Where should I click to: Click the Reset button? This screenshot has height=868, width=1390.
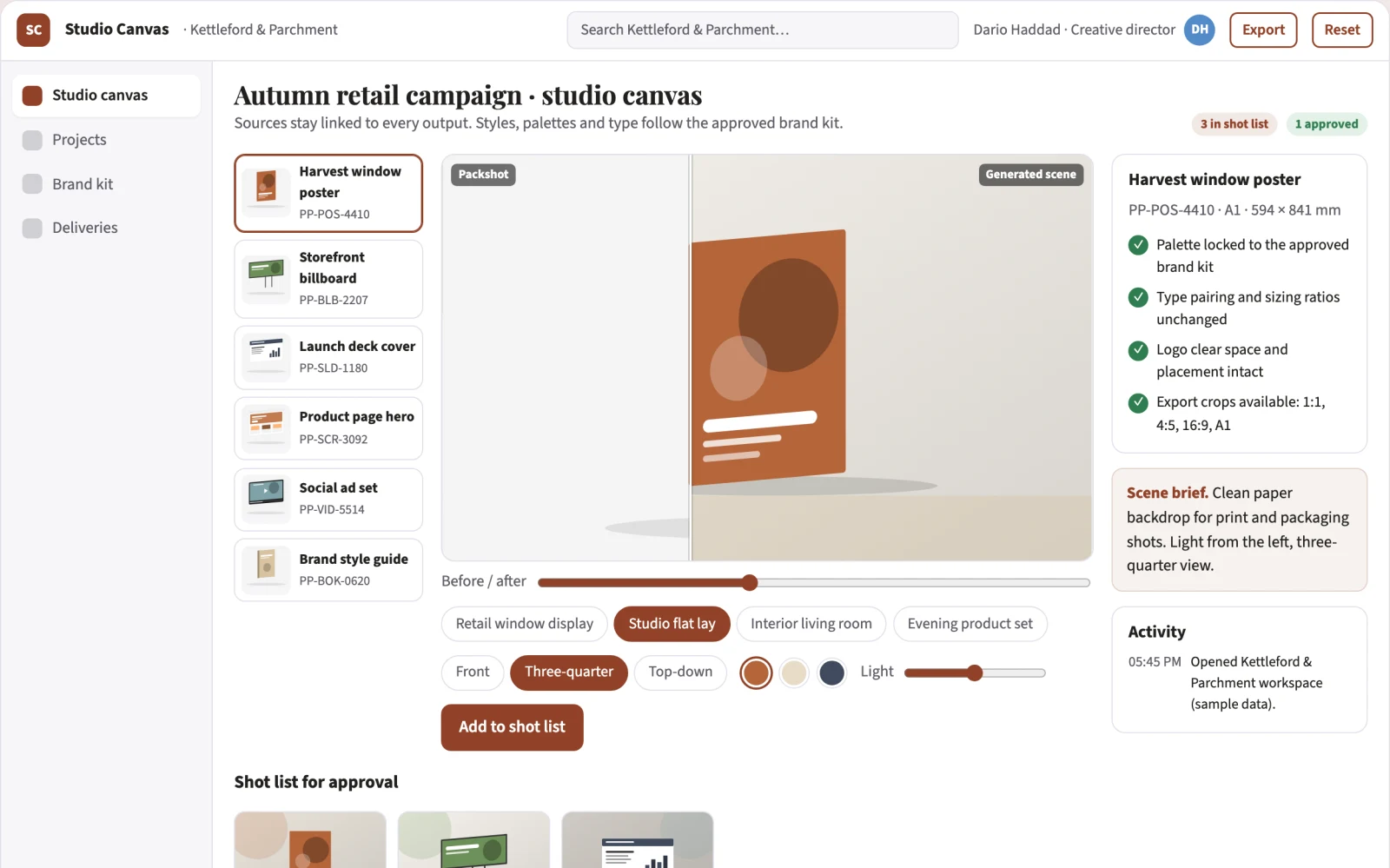click(1342, 30)
